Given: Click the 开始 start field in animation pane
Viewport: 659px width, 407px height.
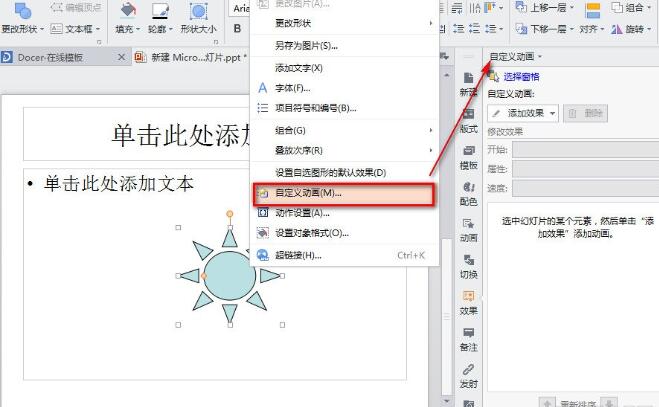Looking at the screenshot, I should point(585,150).
